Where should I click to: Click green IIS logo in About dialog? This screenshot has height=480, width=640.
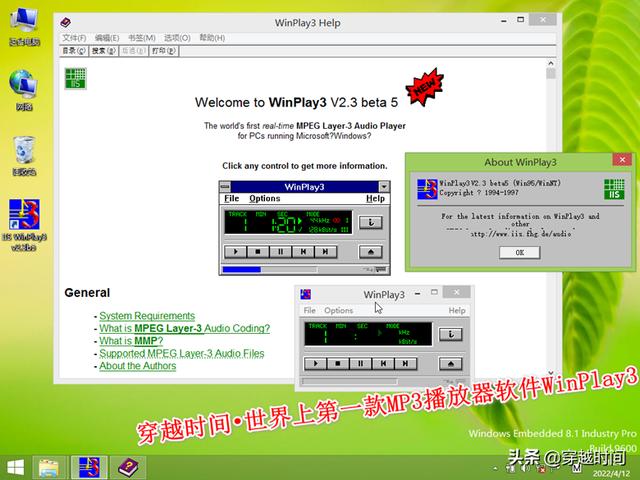coord(614,189)
